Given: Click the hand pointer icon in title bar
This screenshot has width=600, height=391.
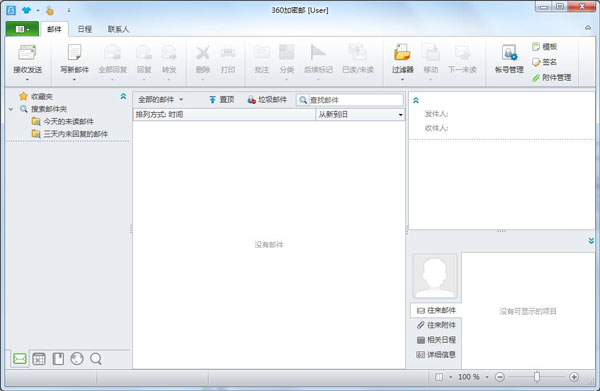Looking at the screenshot, I should (50, 10).
